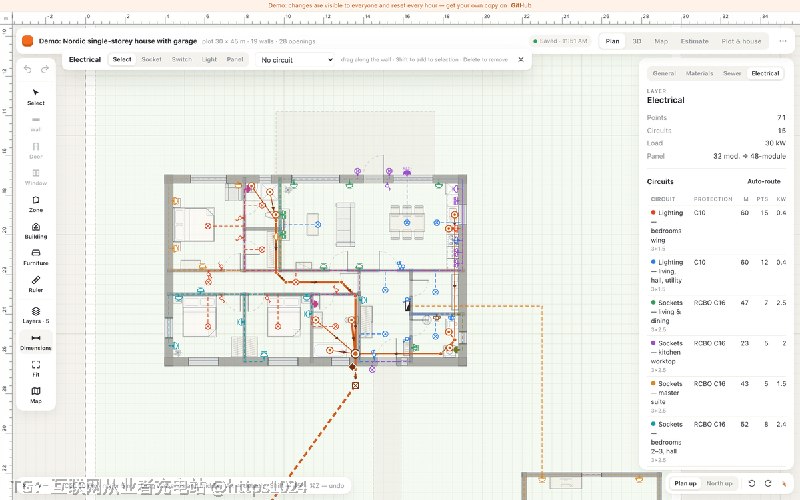
Task: Click the Fit view tool
Action: 36,368
